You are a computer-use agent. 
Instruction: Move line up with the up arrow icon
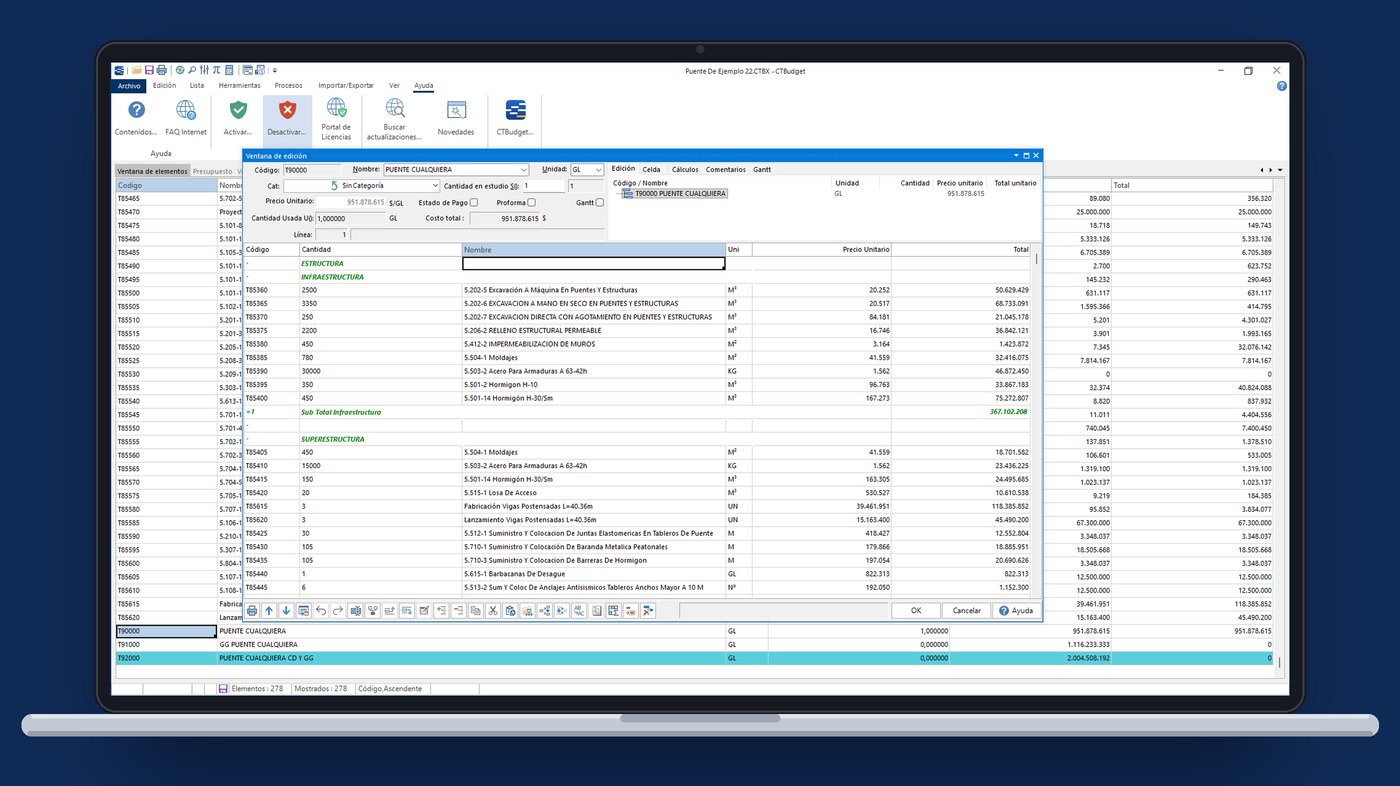pos(269,610)
